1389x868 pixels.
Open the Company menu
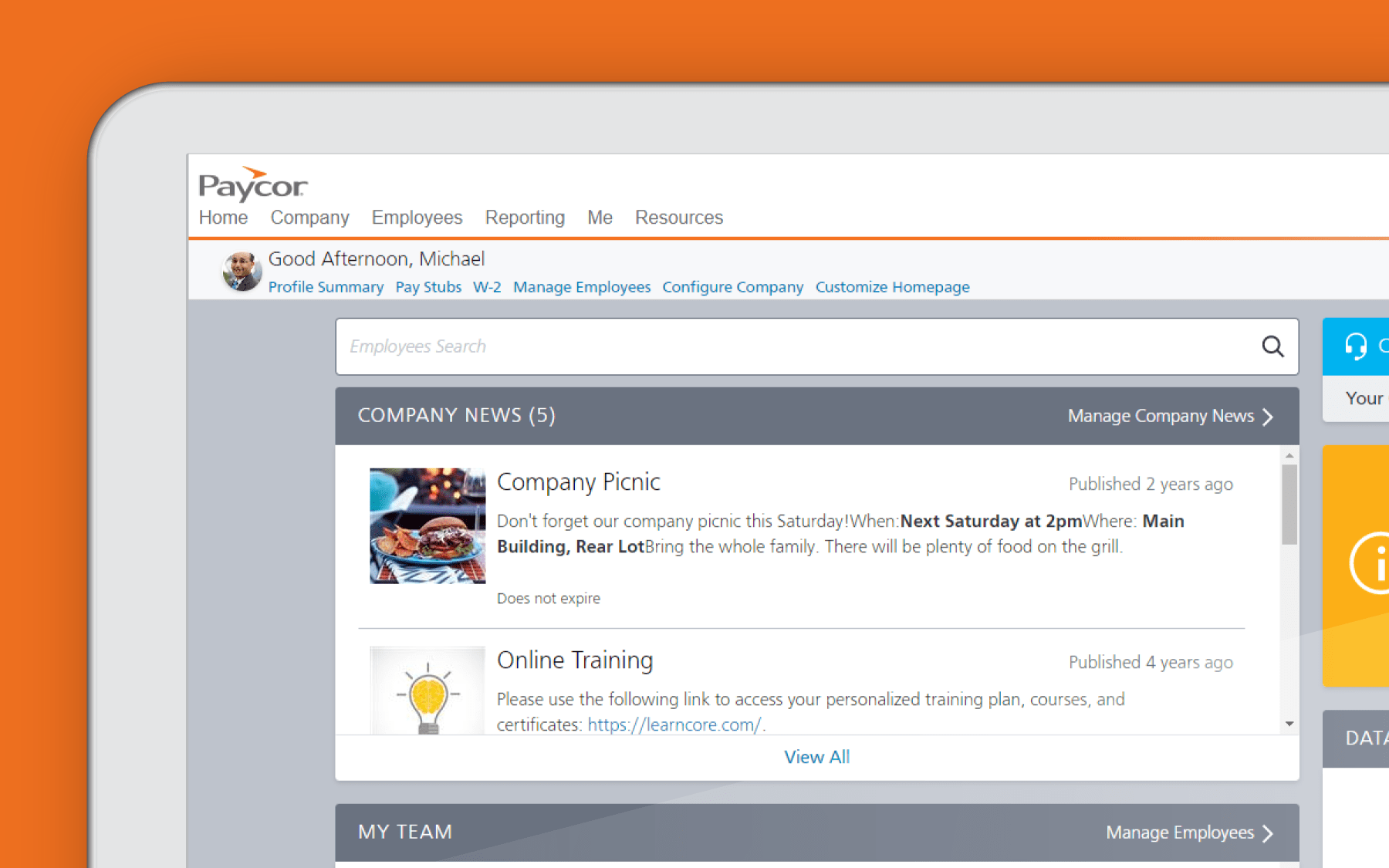click(x=309, y=218)
